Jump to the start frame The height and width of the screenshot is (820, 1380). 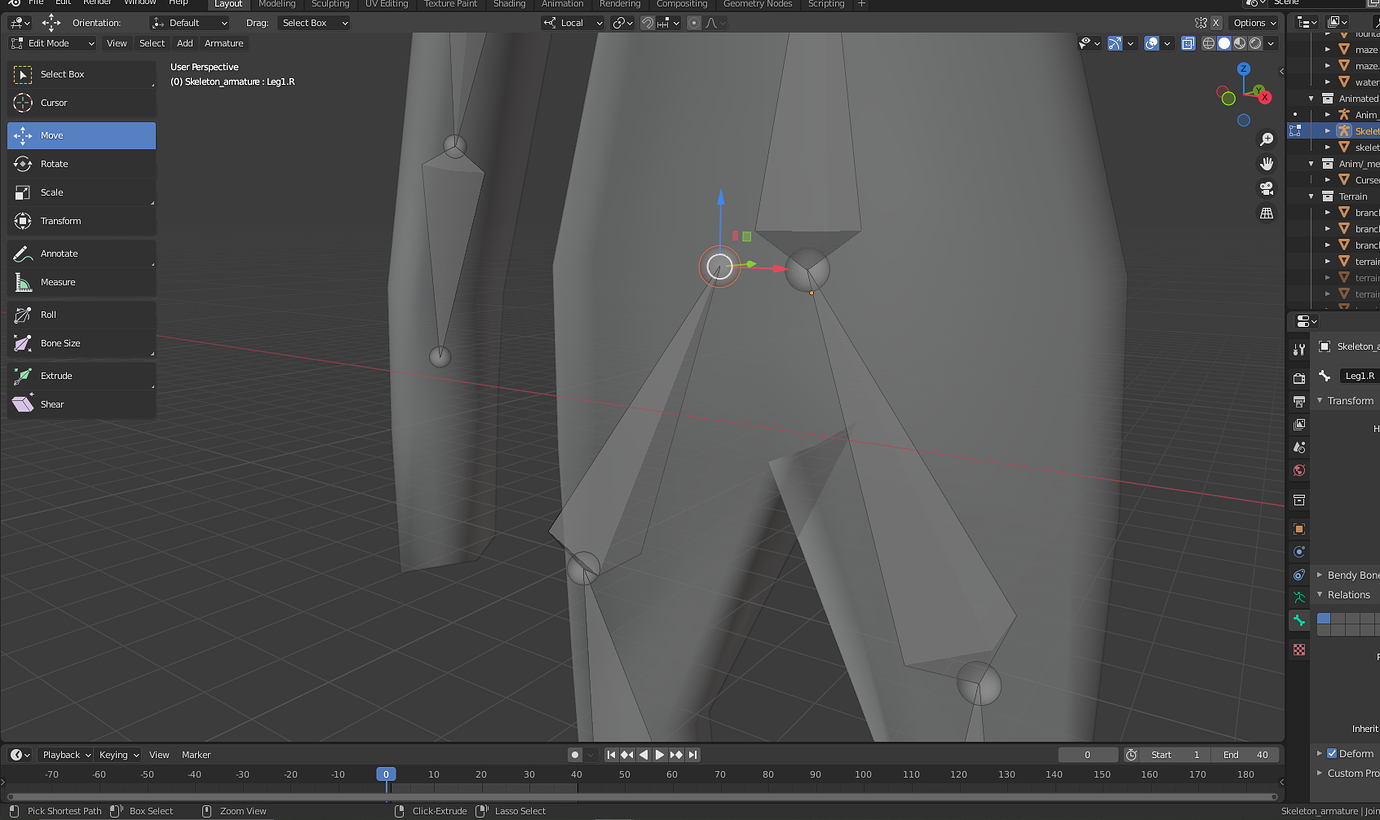pyautogui.click(x=612, y=755)
